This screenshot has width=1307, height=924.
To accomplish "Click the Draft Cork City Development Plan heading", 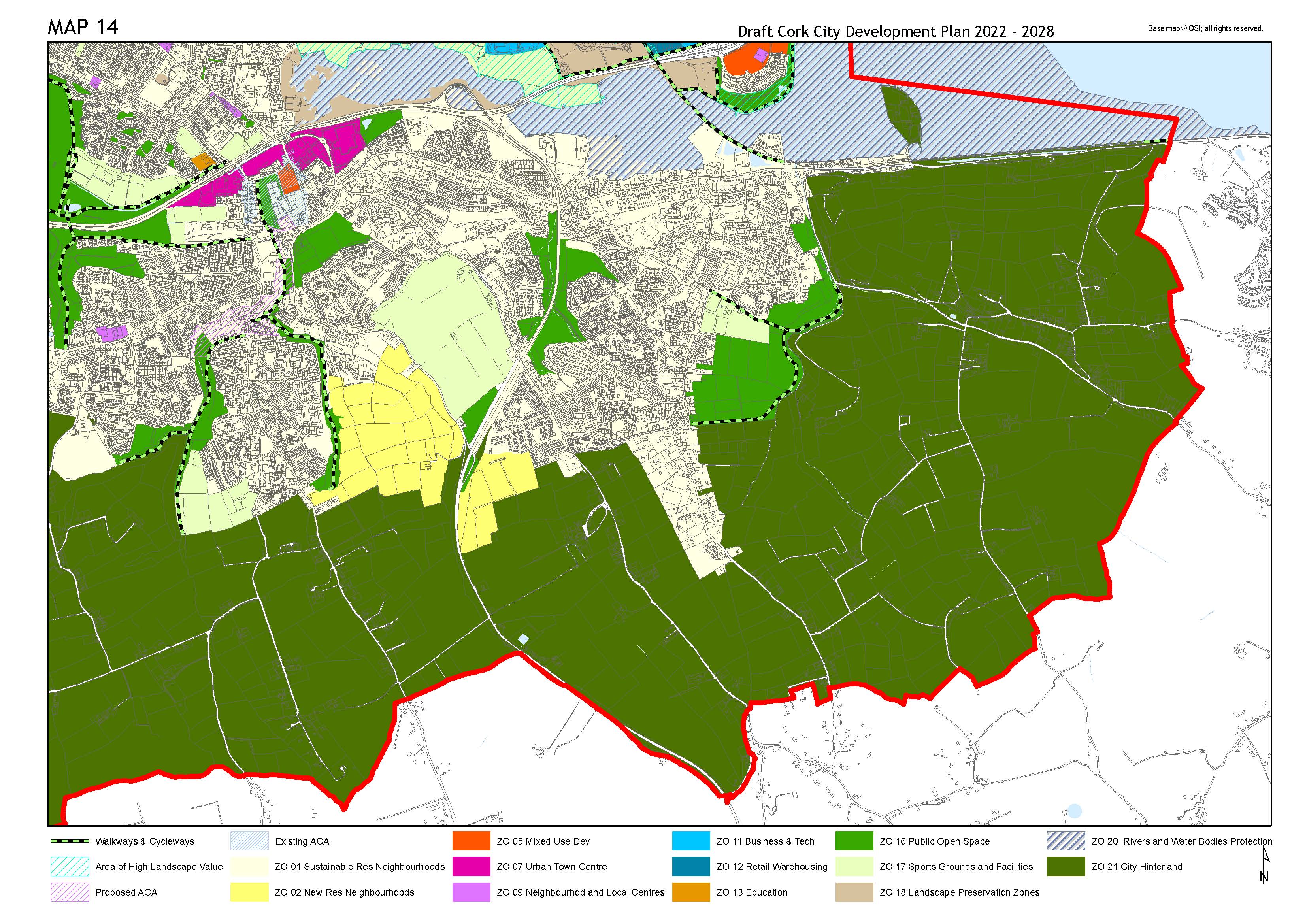I will click(x=896, y=31).
